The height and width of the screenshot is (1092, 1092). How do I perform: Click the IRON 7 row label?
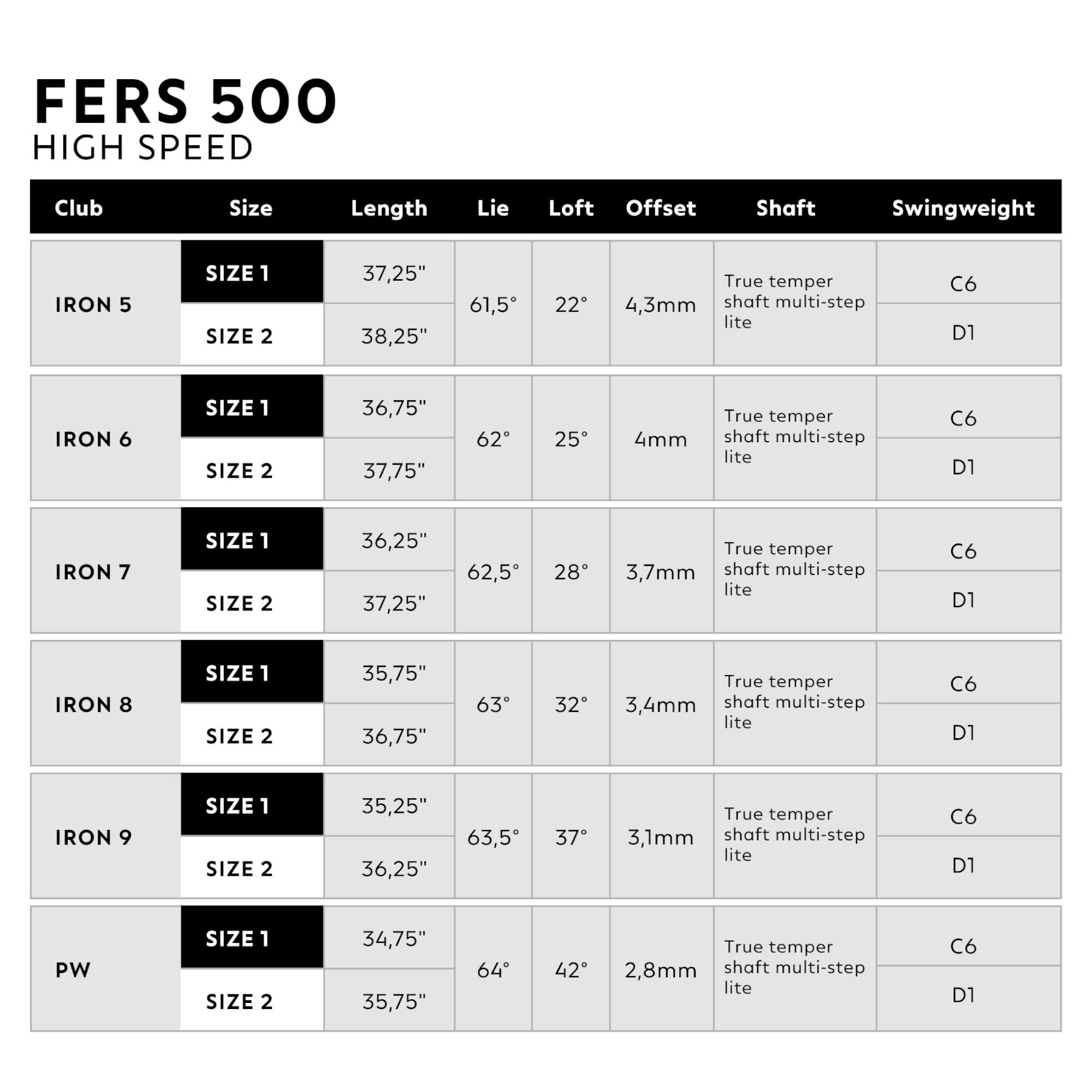[x=93, y=572]
